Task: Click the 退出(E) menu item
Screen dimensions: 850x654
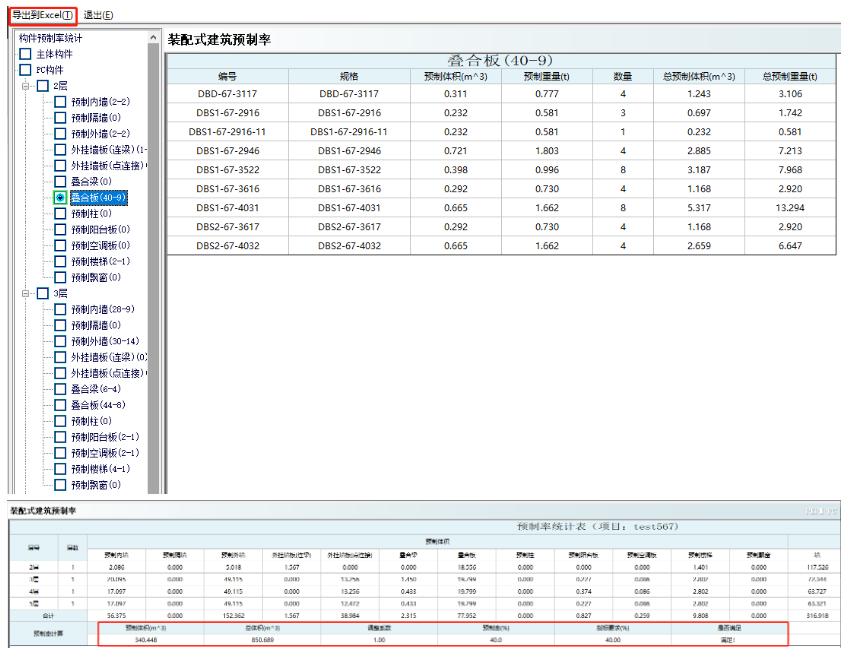Action: (x=98, y=15)
